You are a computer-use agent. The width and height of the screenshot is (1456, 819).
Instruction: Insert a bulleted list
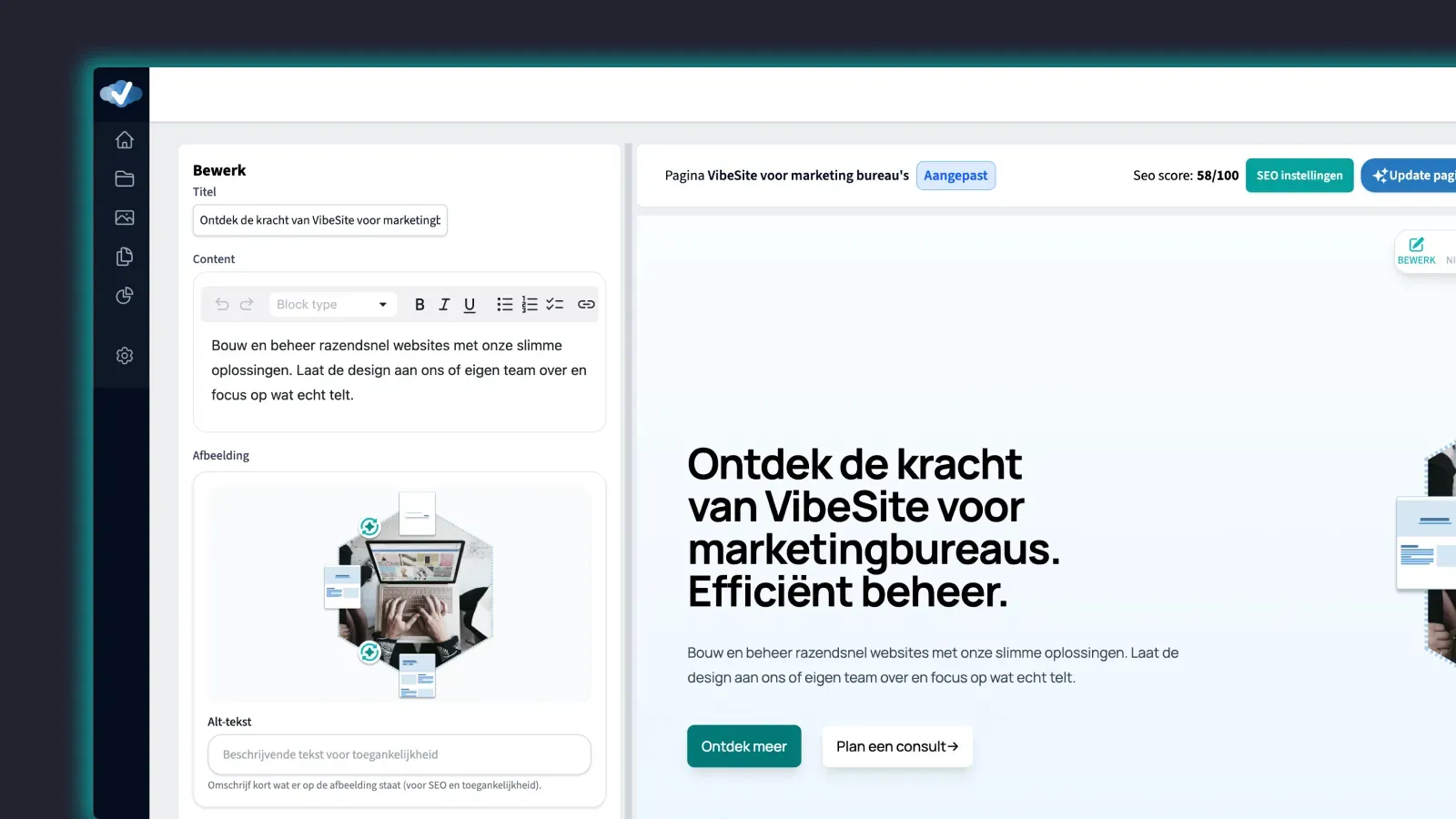click(x=504, y=305)
